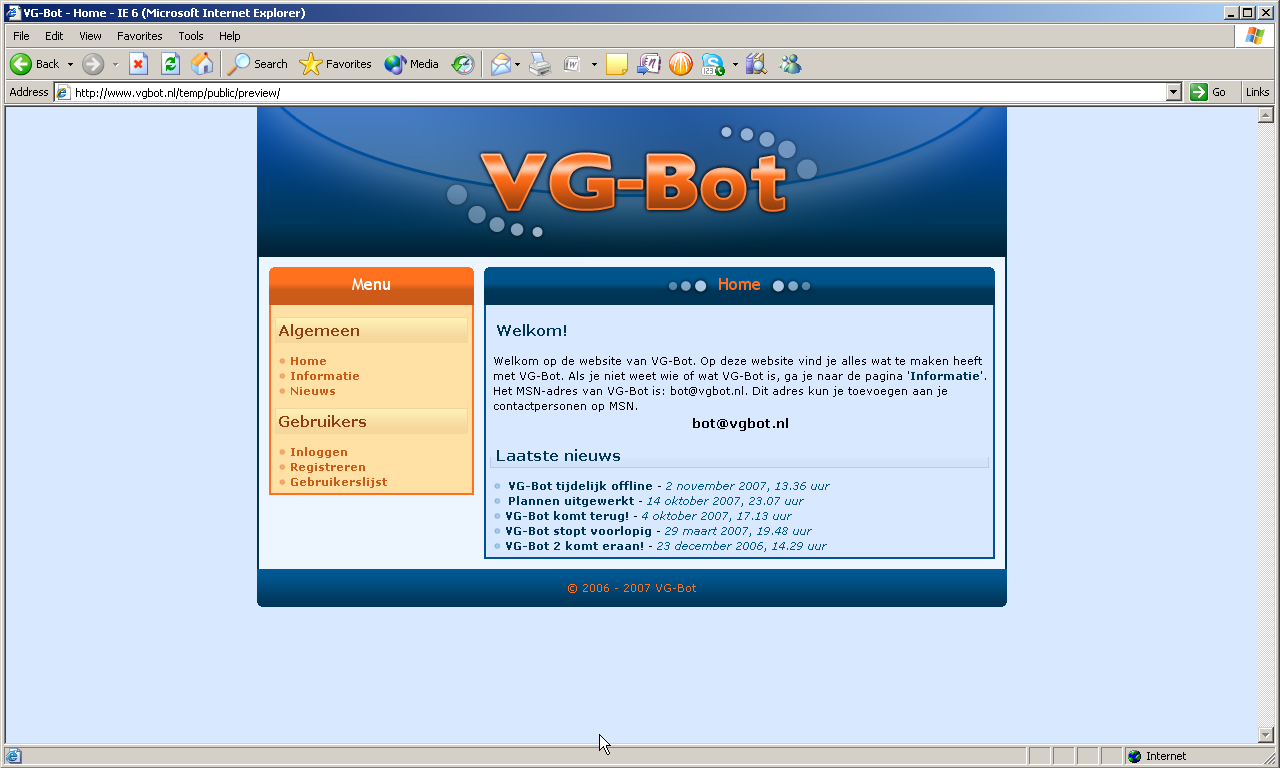
Task: Expand the address bar dropdown
Action: [x=1174, y=92]
